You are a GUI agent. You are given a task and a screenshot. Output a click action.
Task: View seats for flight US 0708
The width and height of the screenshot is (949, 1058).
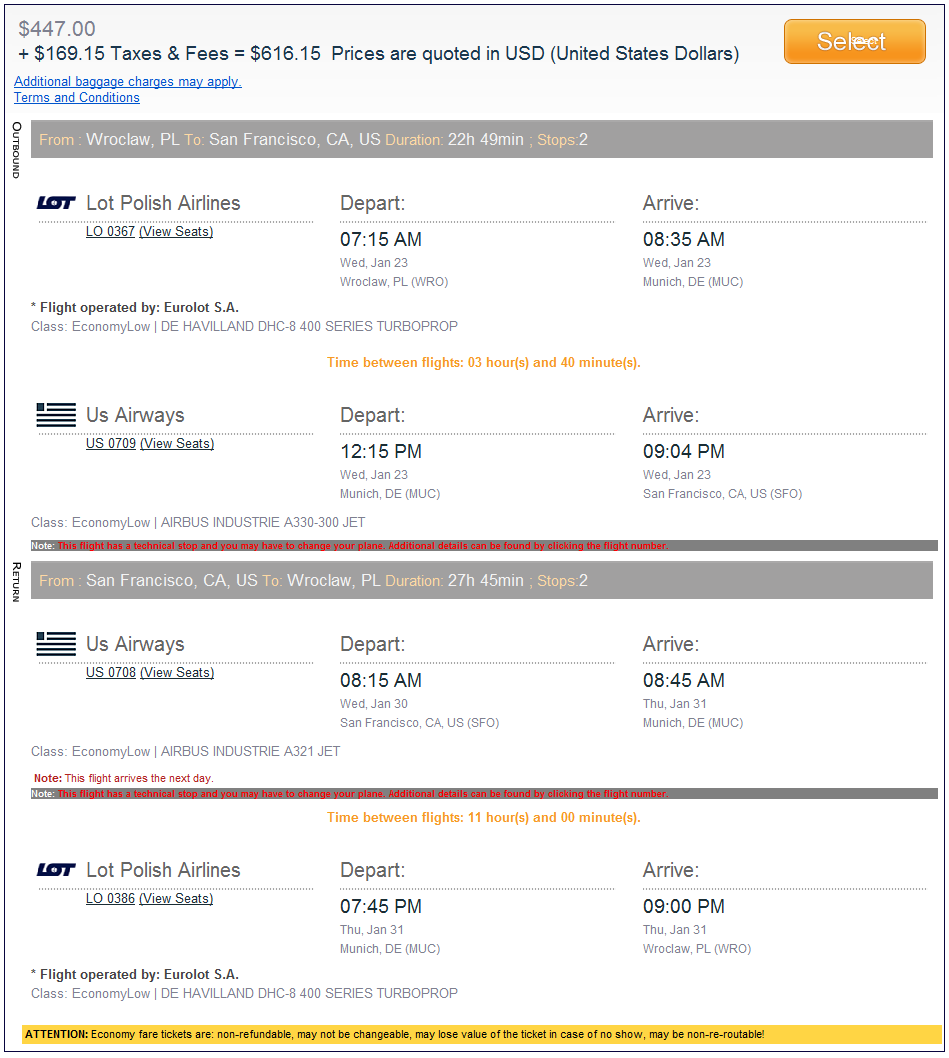177,673
